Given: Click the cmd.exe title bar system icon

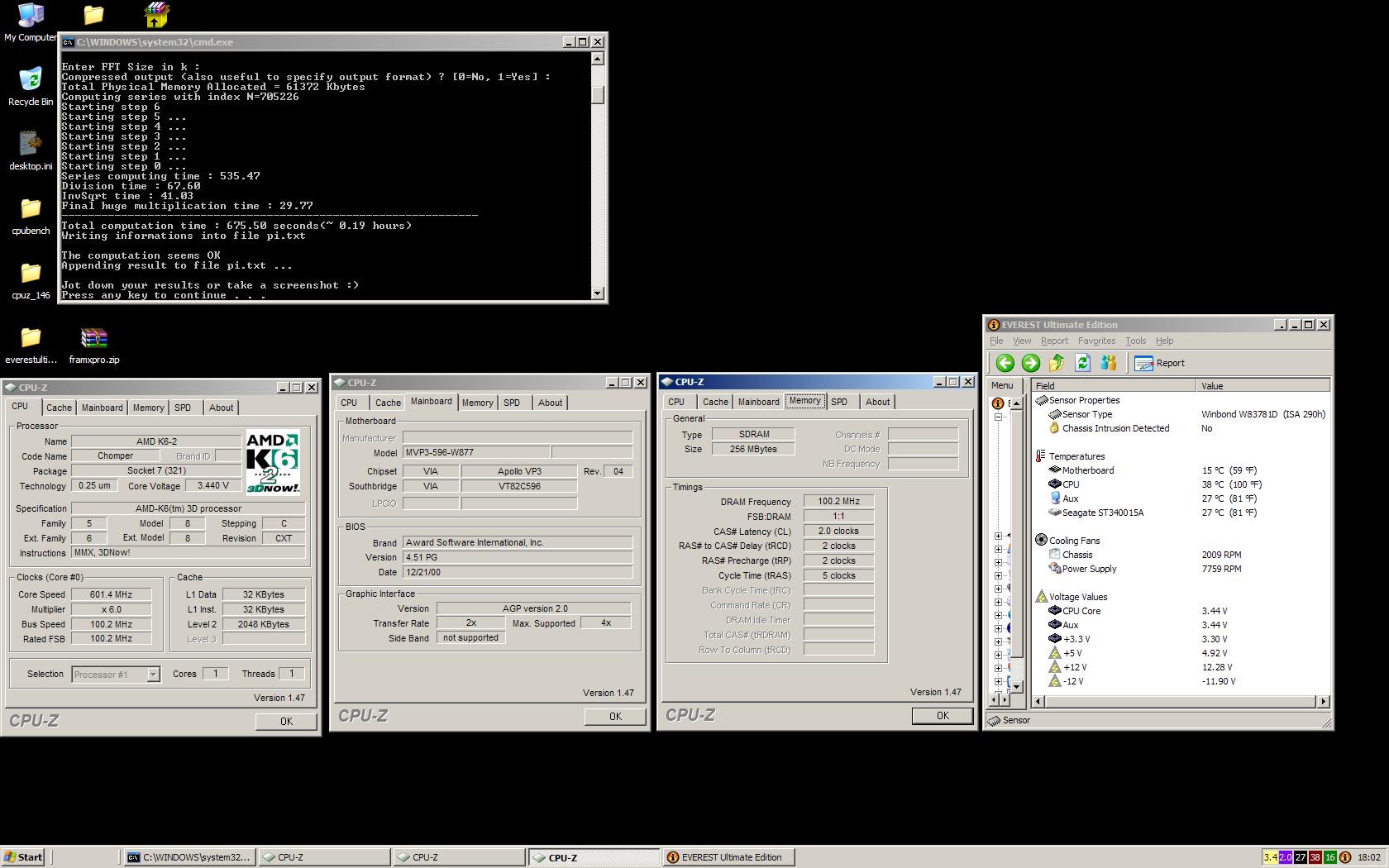Looking at the screenshot, I should (x=69, y=42).
